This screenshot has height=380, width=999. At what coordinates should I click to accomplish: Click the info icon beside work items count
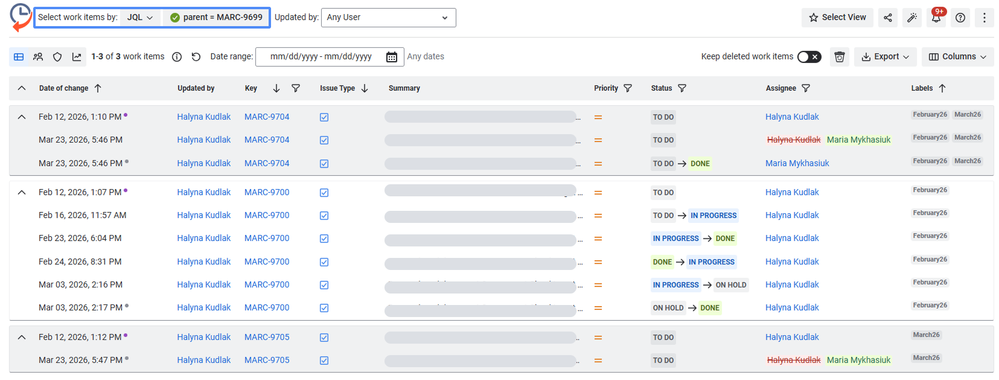pyautogui.click(x=177, y=57)
